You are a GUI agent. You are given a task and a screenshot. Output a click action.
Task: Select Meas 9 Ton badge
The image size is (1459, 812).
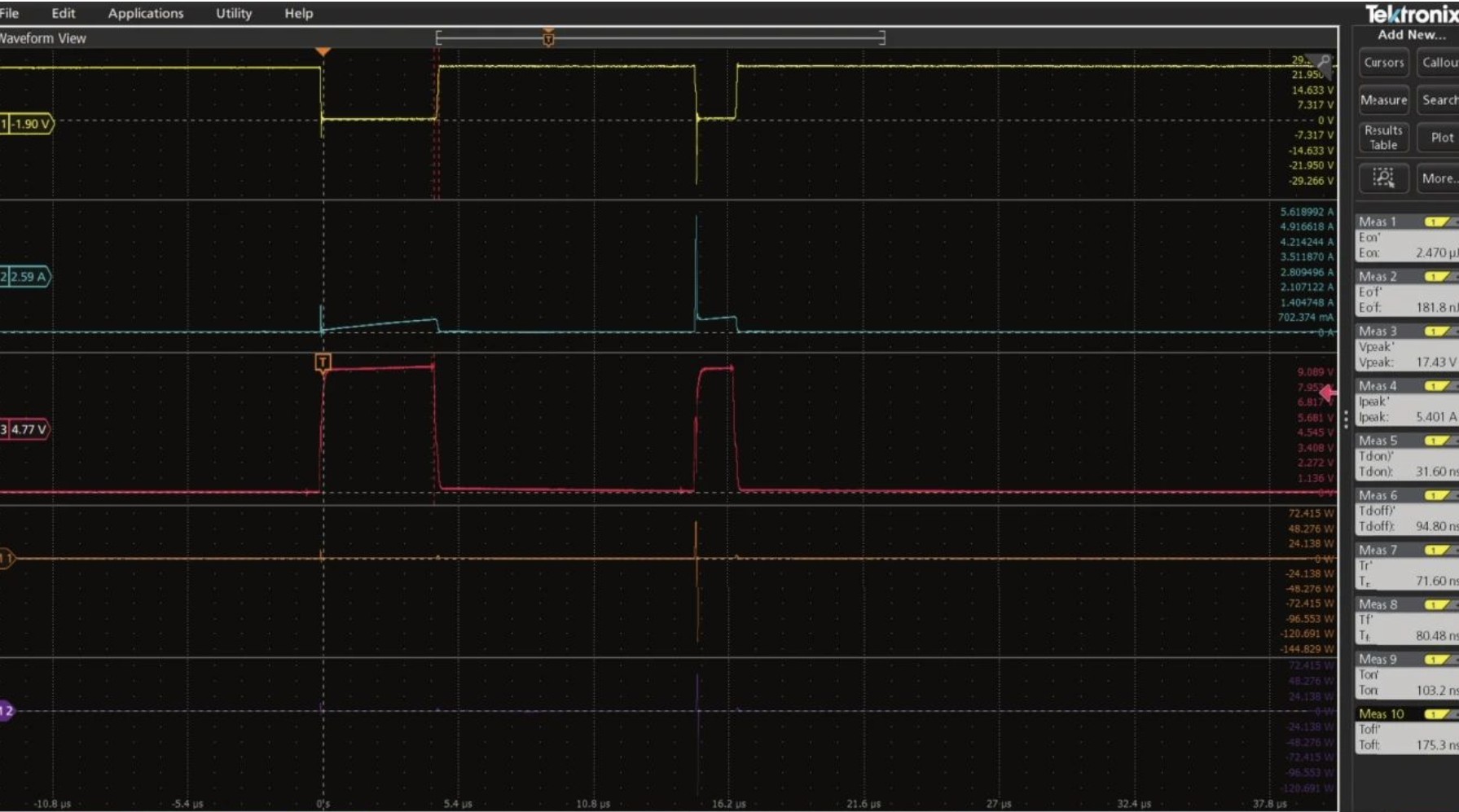pos(1407,674)
